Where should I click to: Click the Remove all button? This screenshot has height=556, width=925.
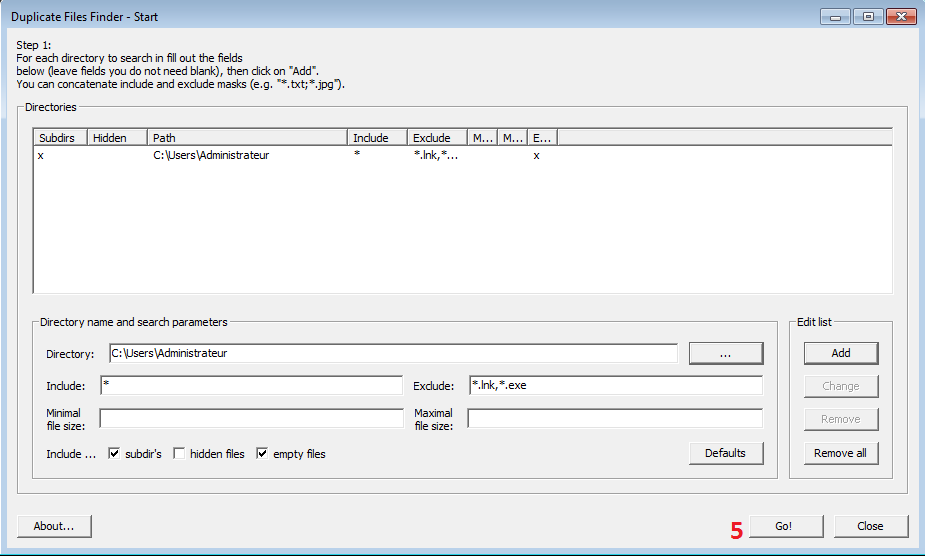click(x=840, y=453)
